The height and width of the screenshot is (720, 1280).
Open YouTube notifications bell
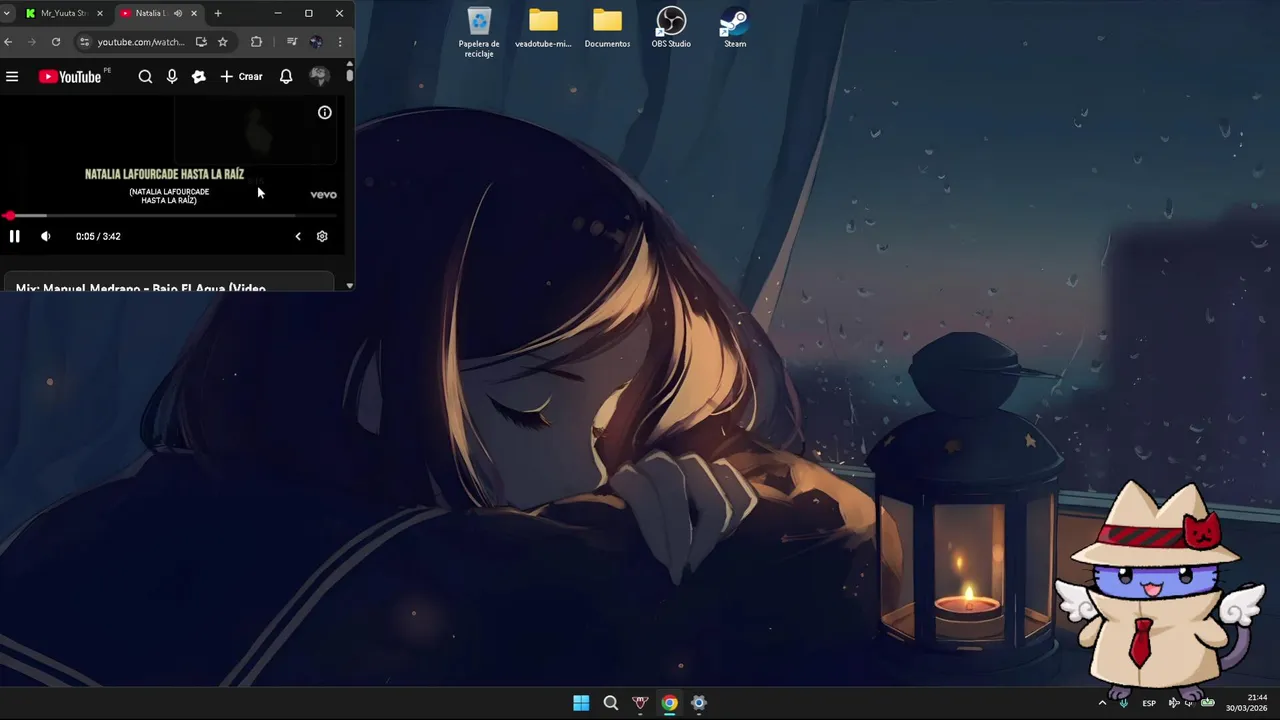[x=286, y=77]
